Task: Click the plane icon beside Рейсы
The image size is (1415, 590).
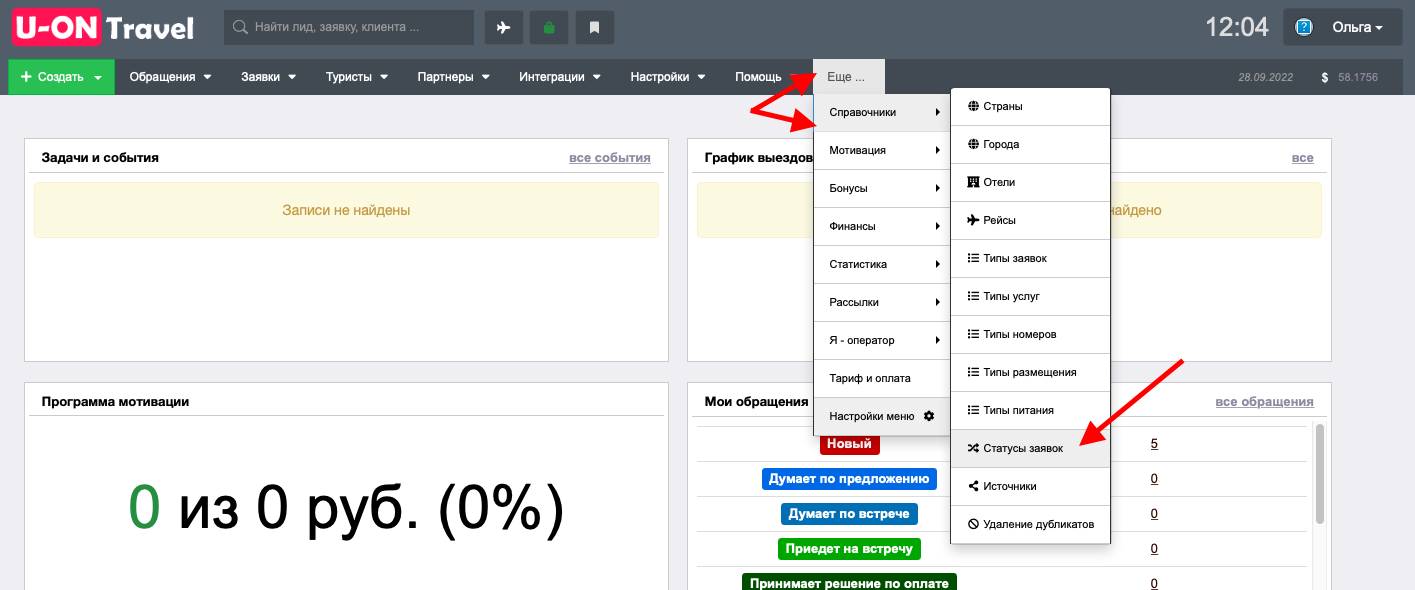Action: click(973, 220)
